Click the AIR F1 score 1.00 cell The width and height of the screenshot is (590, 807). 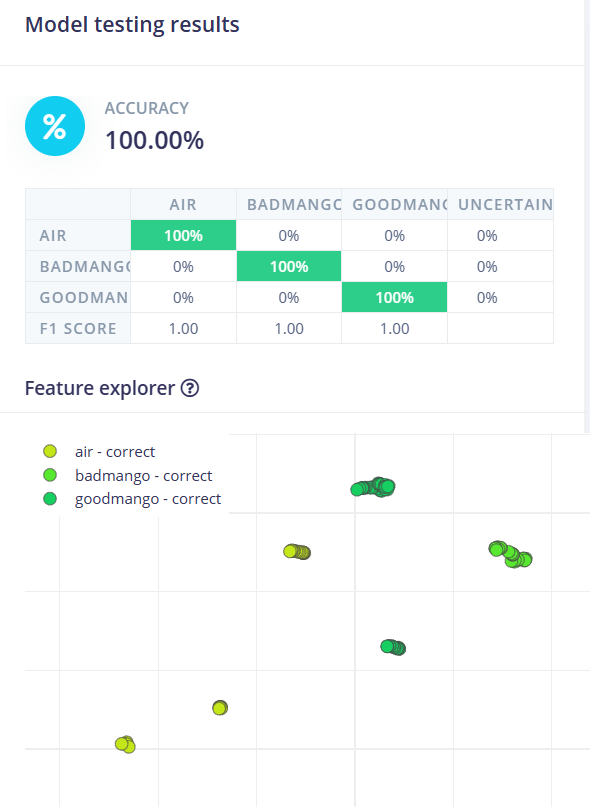pos(183,328)
